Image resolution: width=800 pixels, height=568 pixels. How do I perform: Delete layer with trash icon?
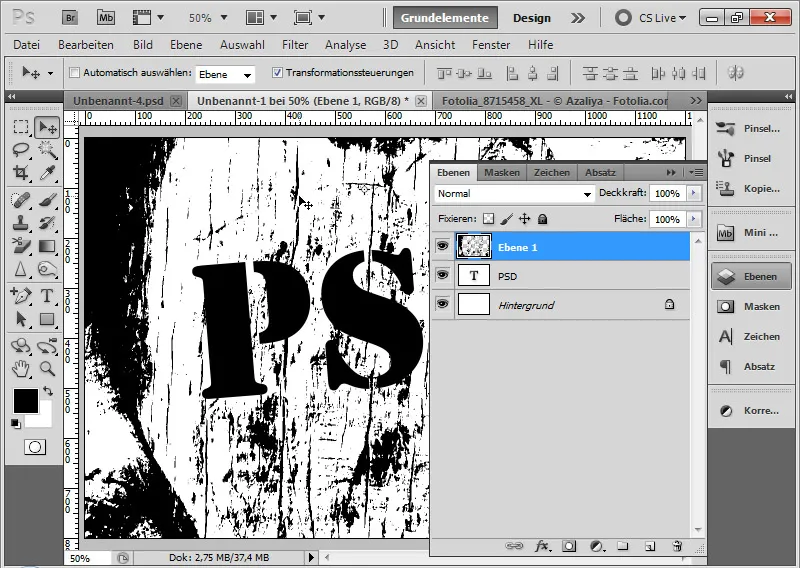click(x=677, y=546)
